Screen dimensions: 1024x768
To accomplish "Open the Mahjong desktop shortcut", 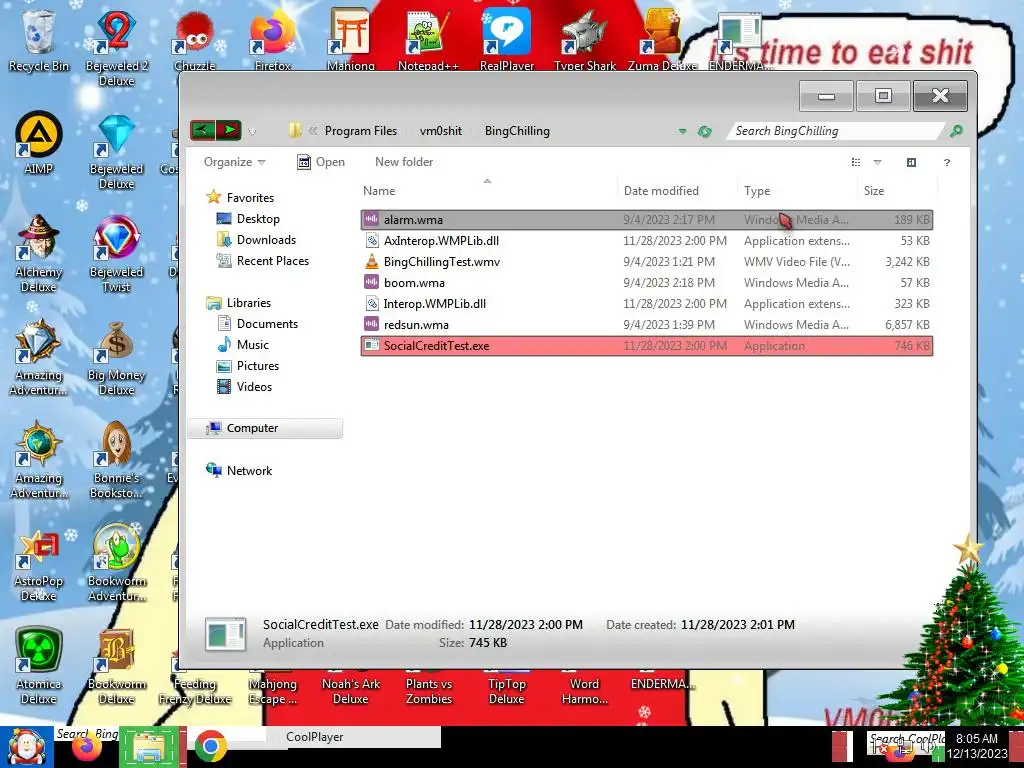I will point(351,40).
